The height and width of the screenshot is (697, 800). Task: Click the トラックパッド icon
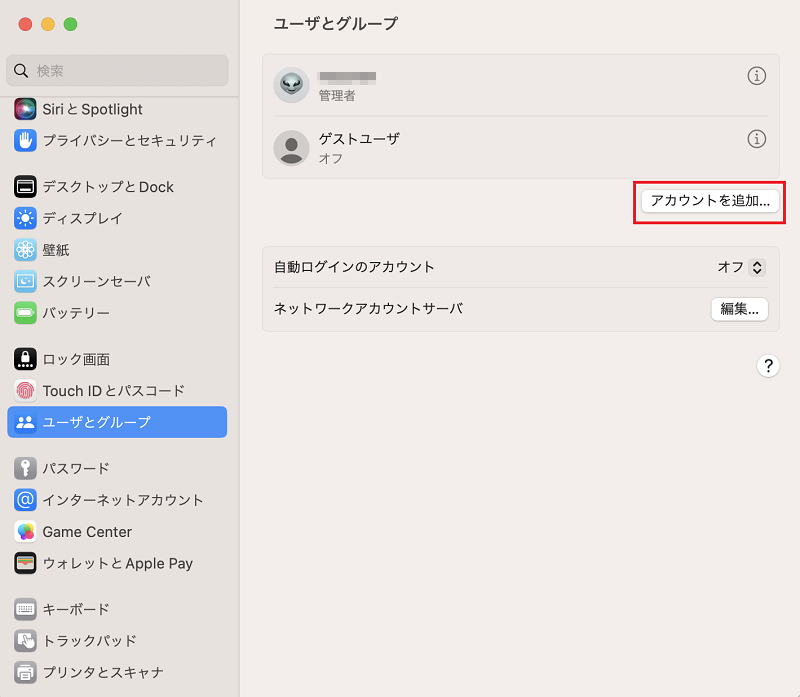(x=25, y=641)
